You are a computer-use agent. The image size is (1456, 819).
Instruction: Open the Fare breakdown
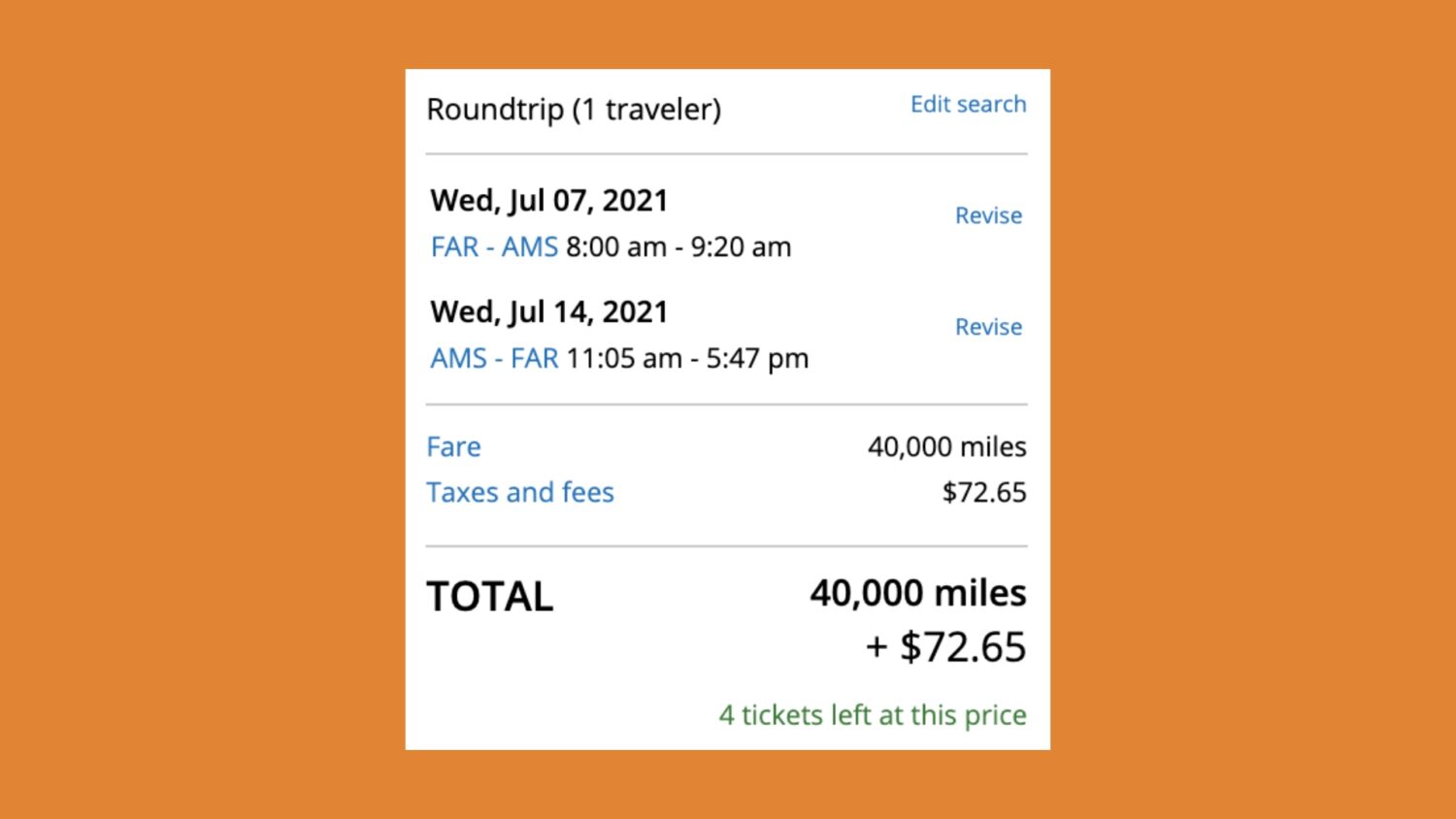(452, 446)
